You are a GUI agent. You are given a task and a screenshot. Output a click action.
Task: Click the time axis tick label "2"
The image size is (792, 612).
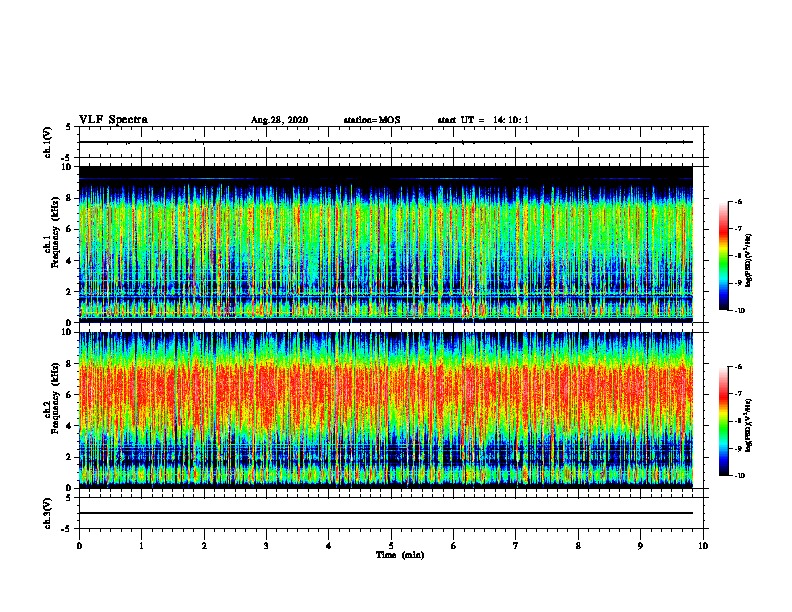tap(204, 546)
